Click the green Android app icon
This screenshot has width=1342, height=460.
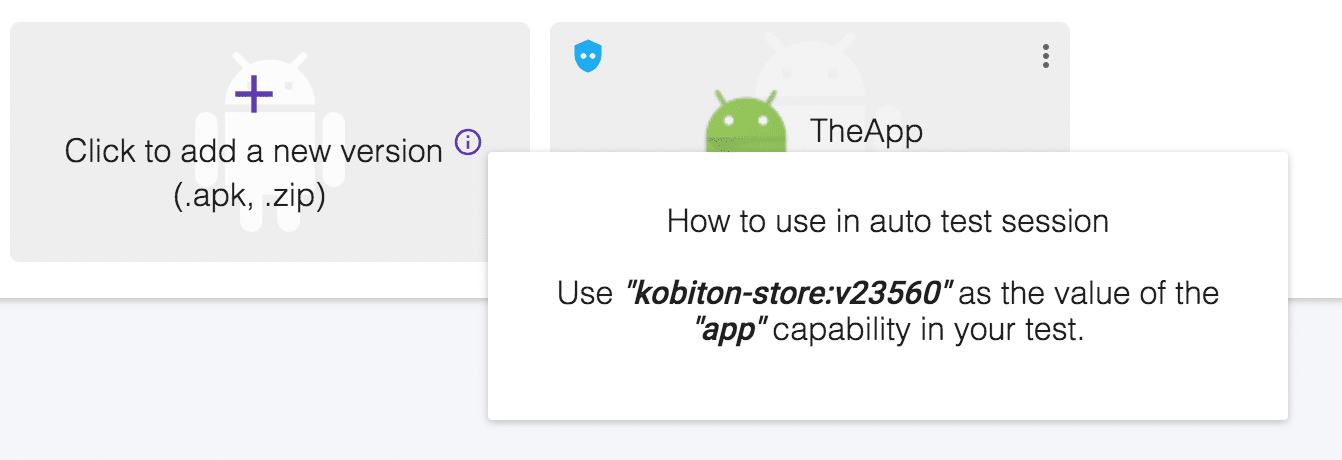coord(742,123)
